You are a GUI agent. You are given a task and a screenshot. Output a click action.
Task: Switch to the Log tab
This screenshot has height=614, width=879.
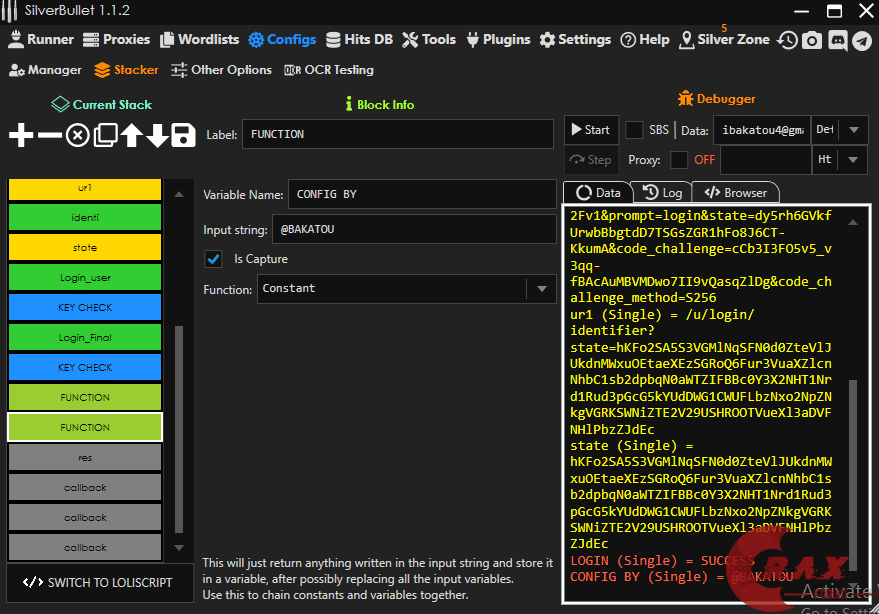[663, 192]
